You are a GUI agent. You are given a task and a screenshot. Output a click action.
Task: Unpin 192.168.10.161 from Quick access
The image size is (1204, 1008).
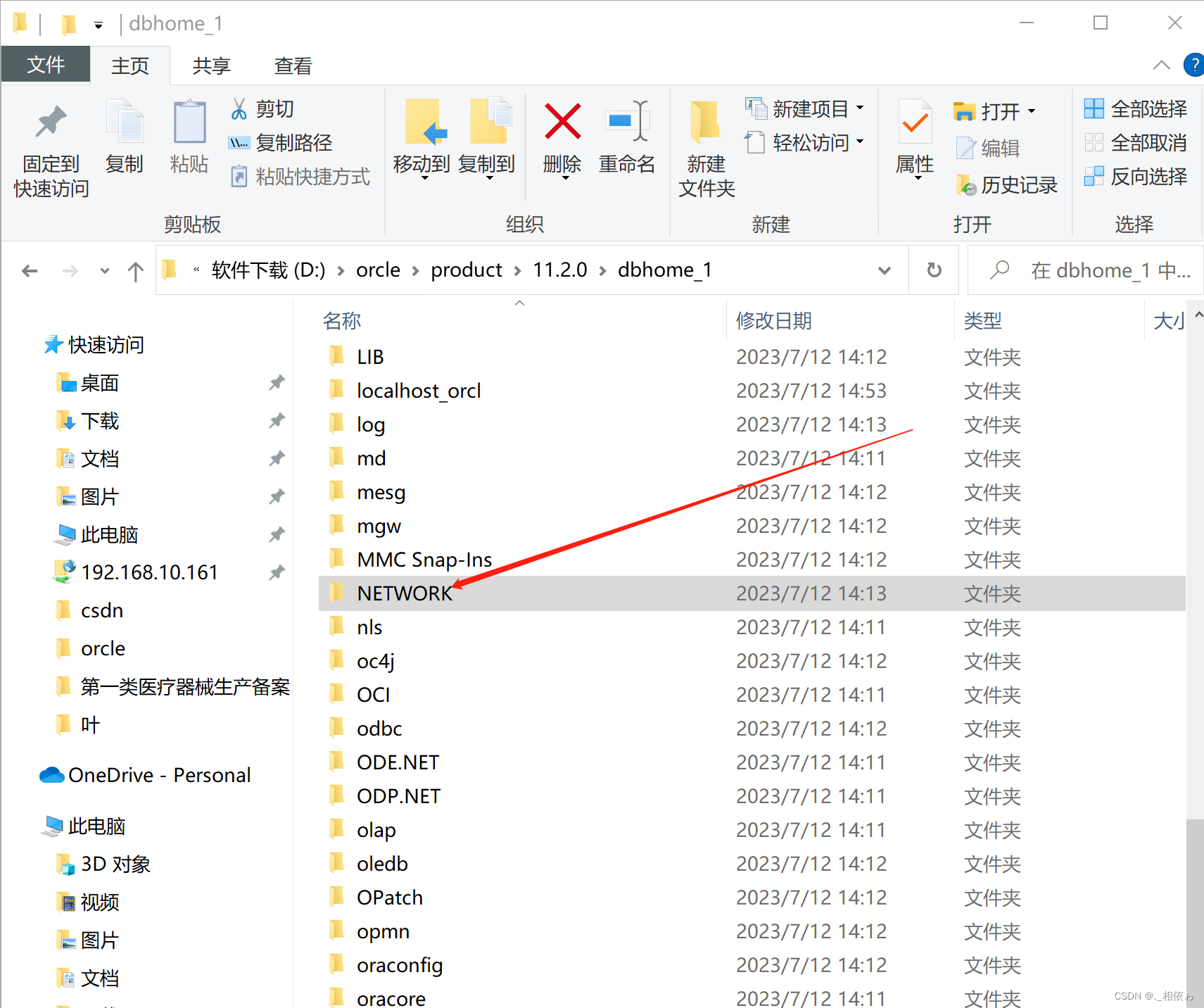point(277,573)
